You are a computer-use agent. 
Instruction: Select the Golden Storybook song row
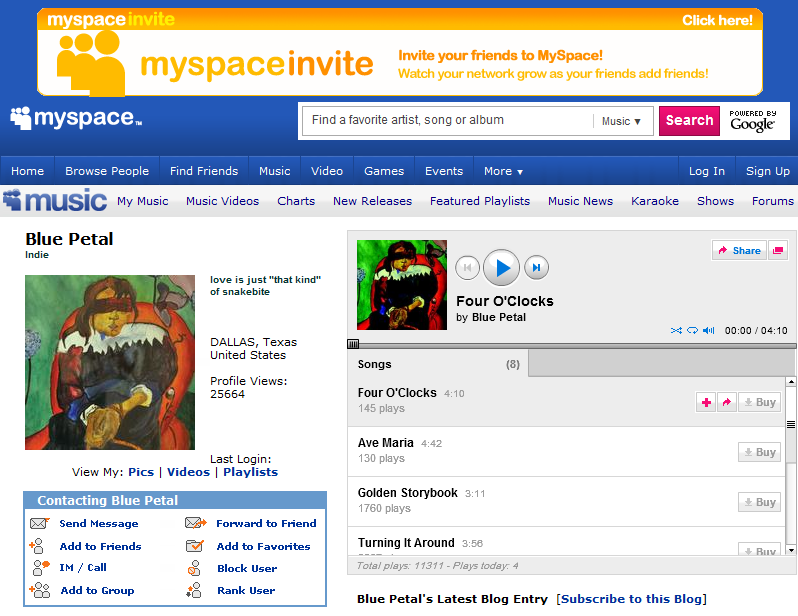(x=566, y=501)
